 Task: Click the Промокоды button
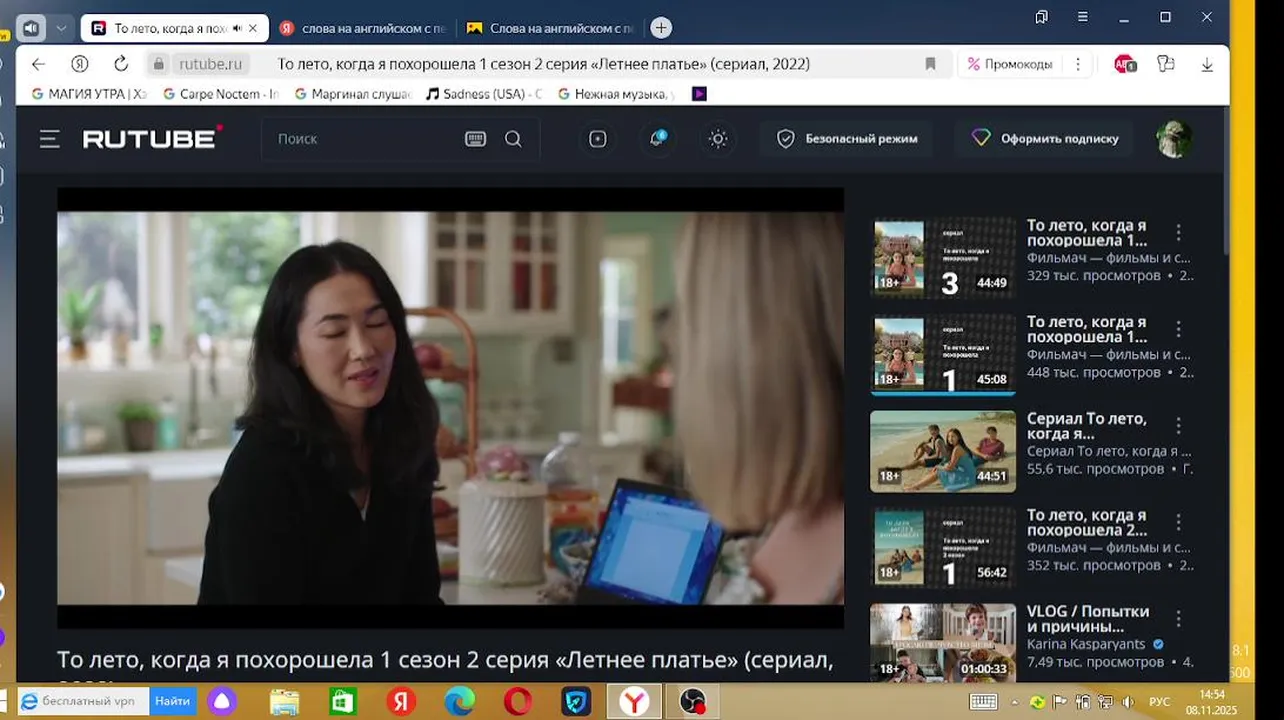tap(1010, 64)
